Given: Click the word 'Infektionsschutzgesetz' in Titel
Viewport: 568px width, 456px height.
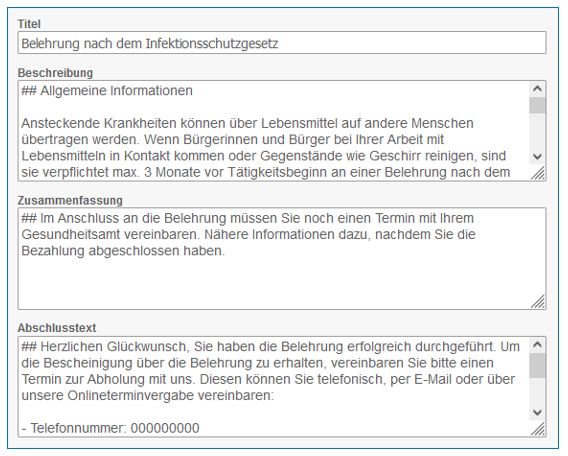Looking at the screenshot, I should pos(212,44).
